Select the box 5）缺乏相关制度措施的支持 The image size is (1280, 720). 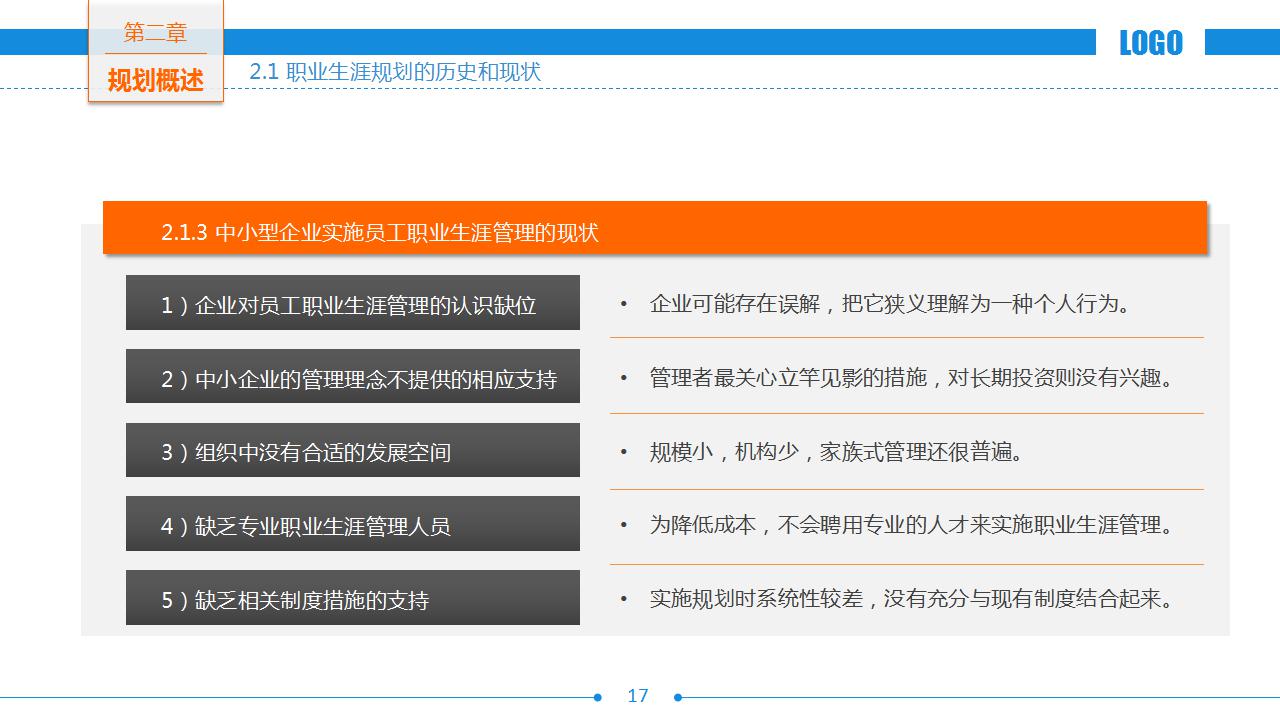[x=352, y=598]
